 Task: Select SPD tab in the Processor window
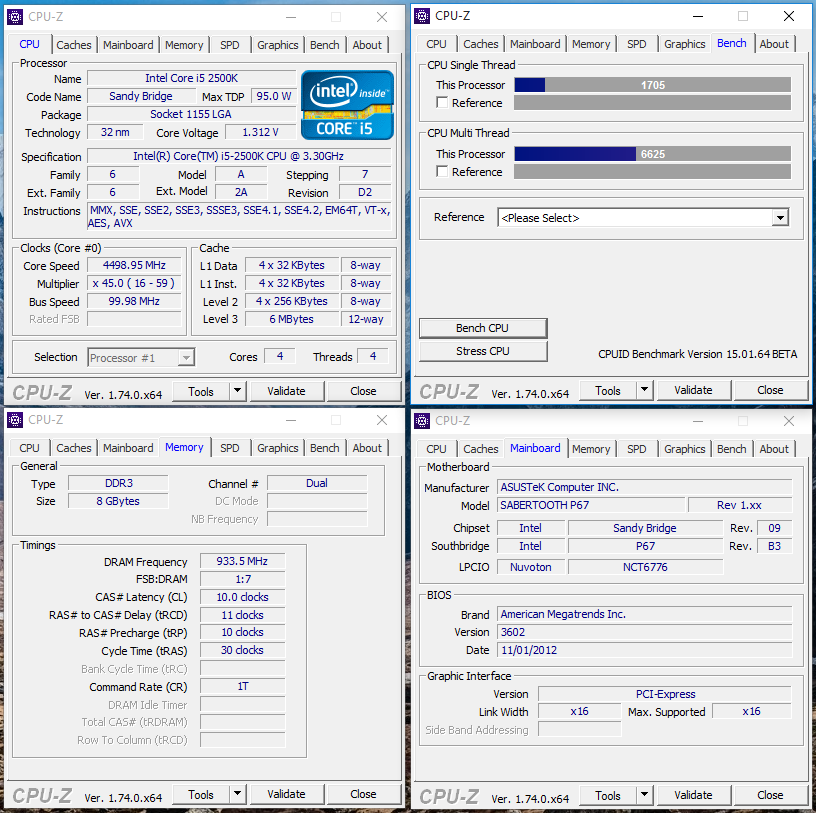(230, 45)
